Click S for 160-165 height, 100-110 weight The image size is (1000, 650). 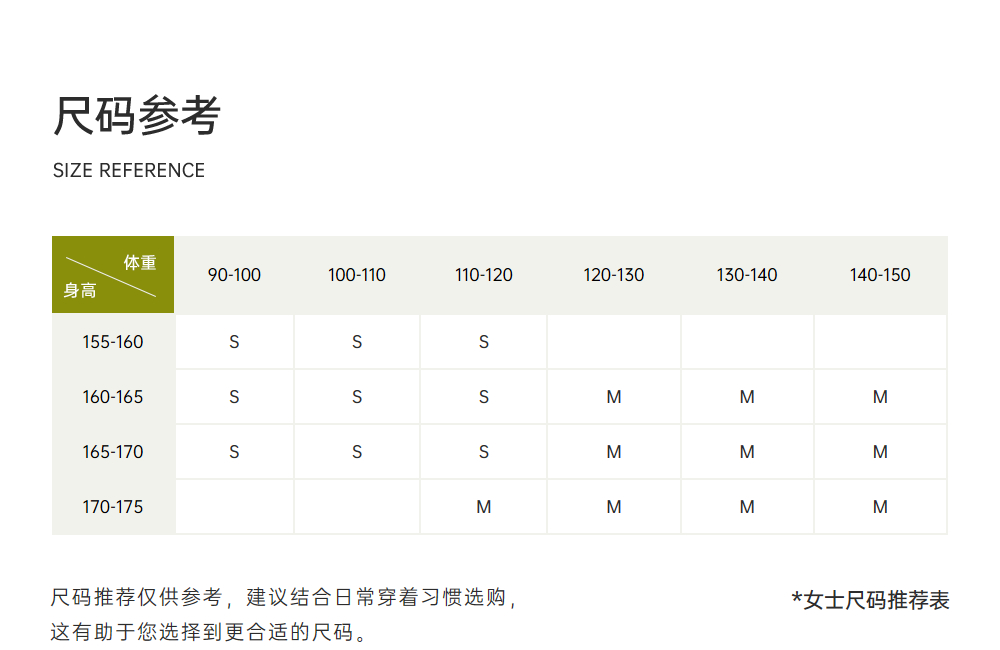coord(357,397)
